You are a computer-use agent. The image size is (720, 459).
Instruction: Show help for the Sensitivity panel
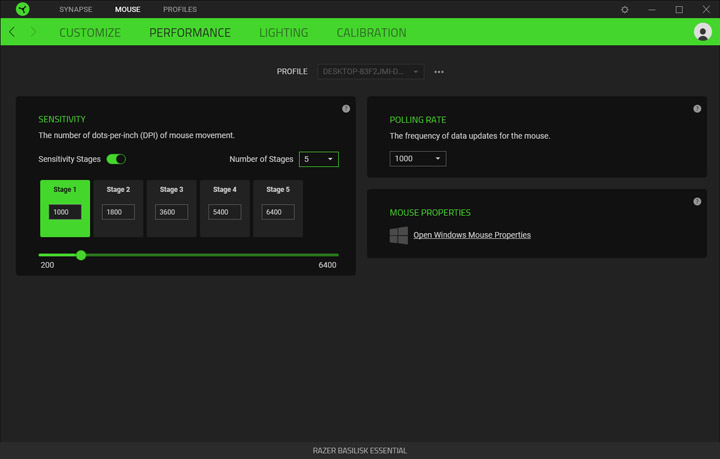tap(346, 109)
